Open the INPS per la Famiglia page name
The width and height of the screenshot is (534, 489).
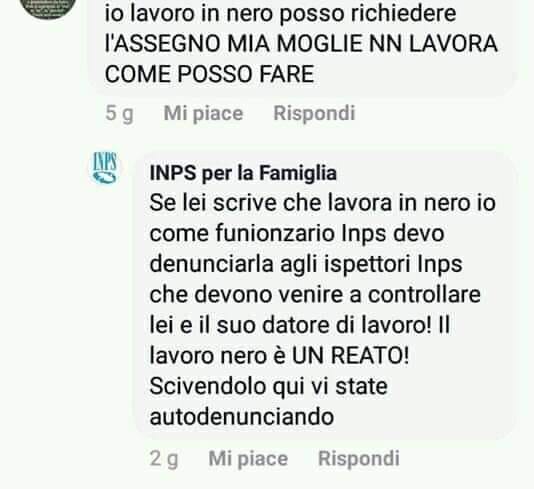(243, 173)
